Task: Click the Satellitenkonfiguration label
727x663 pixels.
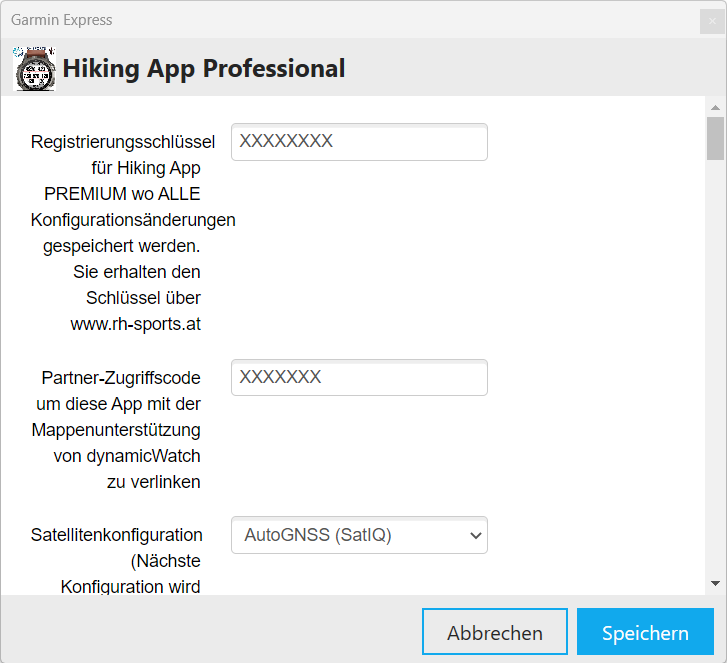Action: click(x=117, y=535)
